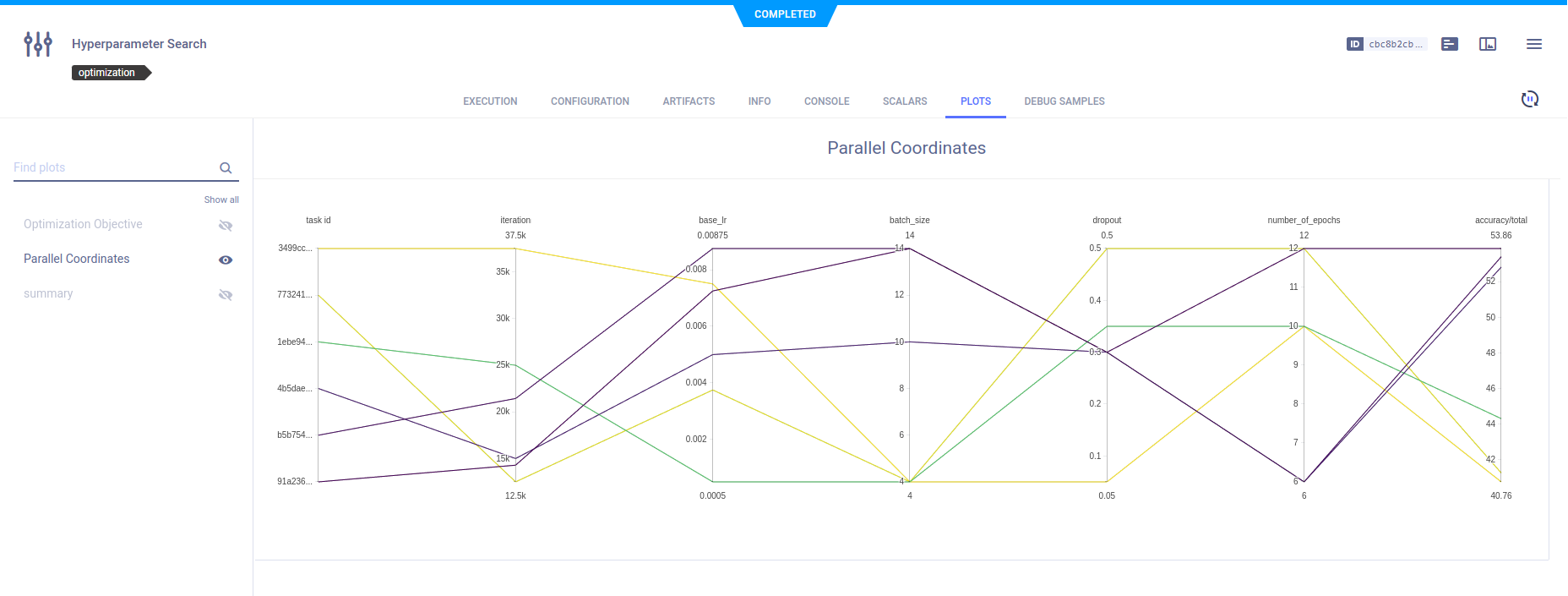Show the Optimization Objective plot via eye icon

coord(226,226)
